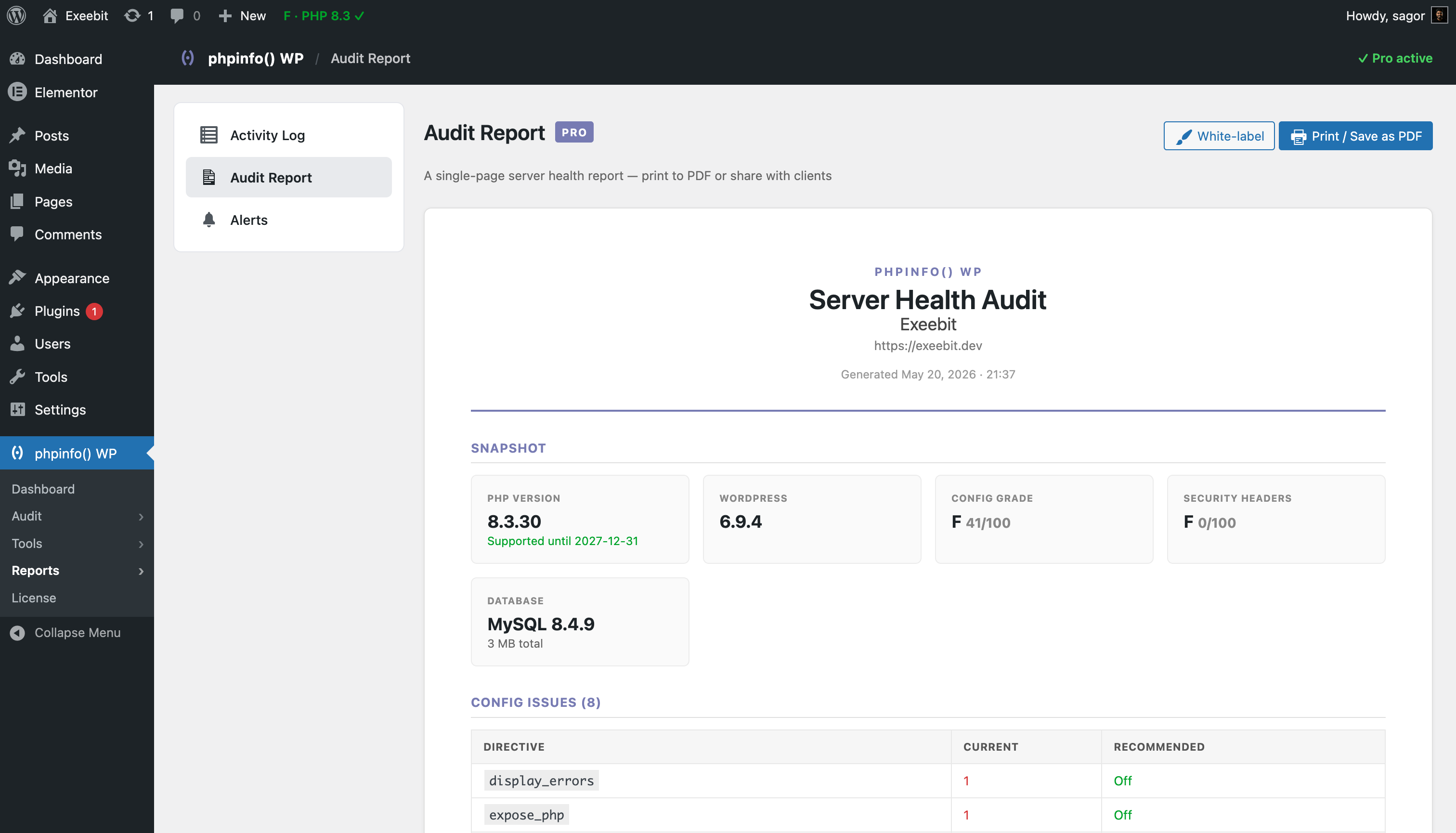Click the Settings sliders icon
The width and height of the screenshot is (1456, 833).
click(18, 410)
